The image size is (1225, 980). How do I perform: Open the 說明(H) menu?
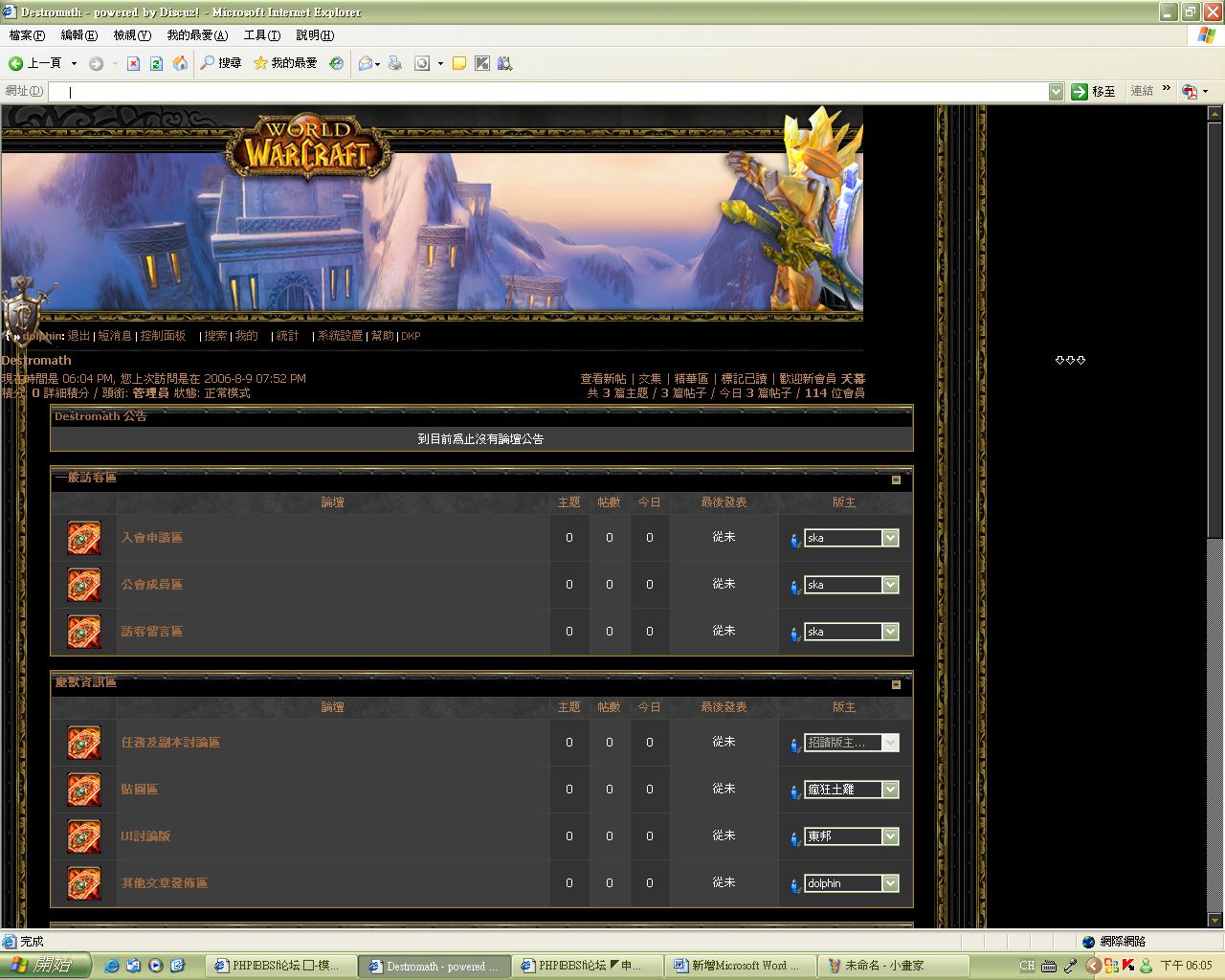coord(315,35)
